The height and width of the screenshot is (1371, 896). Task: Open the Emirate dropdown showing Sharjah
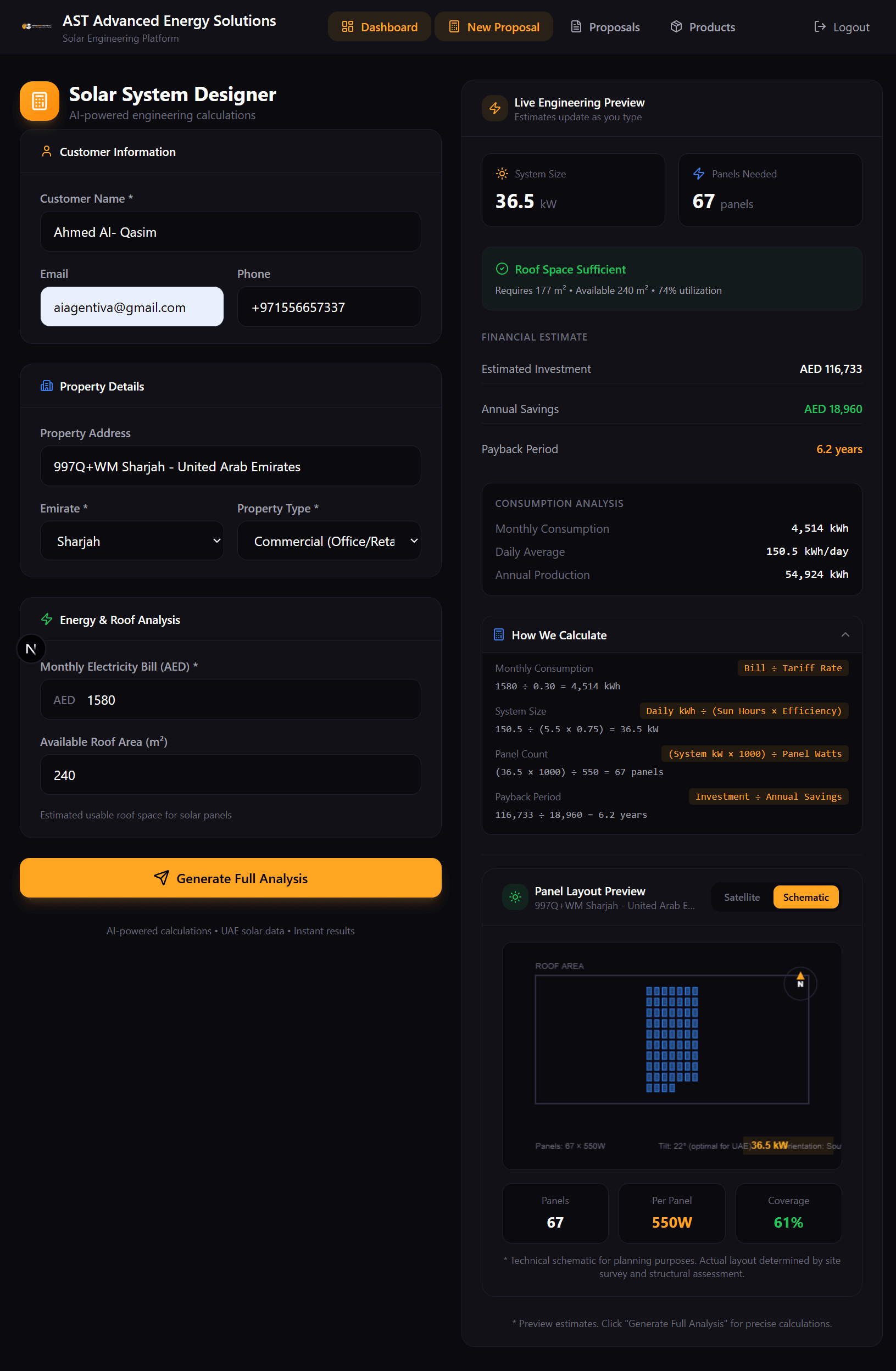point(131,540)
